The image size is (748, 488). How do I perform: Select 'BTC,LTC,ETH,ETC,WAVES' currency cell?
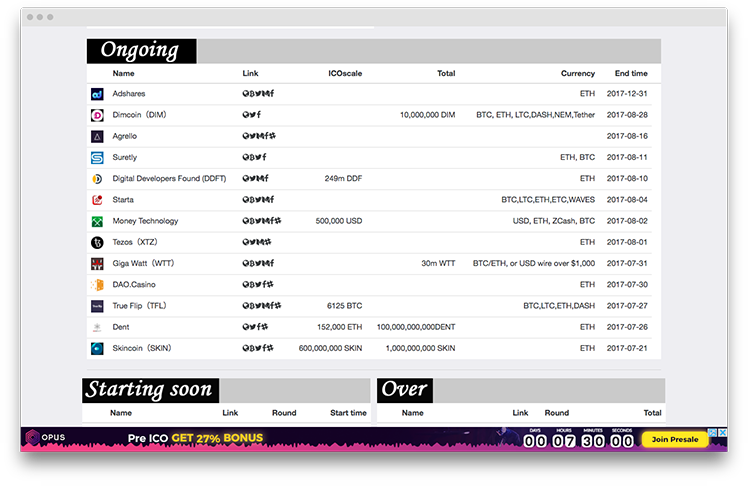tap(548, 199)
